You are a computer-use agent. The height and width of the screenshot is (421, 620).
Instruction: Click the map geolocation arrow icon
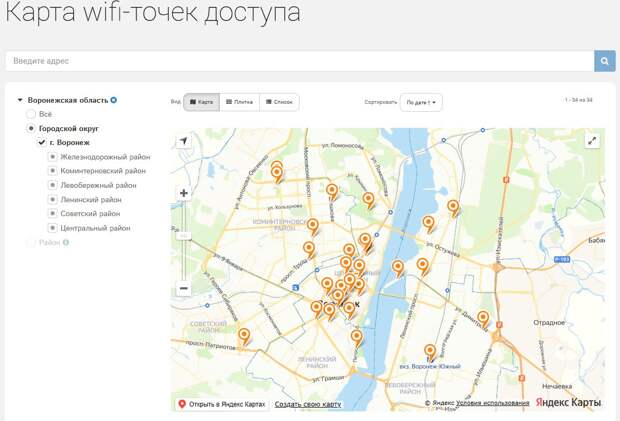pos(184,142)
